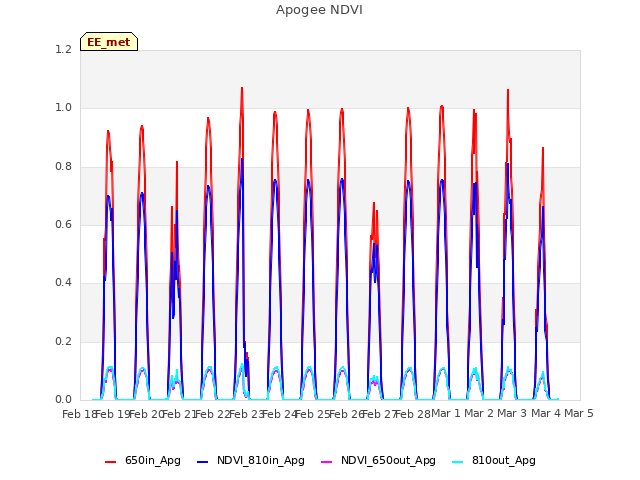Click the magenta NDVI_650out_Apg legend swatch
The width and height of the screenshot is (640, 480).
pos(327,462)
